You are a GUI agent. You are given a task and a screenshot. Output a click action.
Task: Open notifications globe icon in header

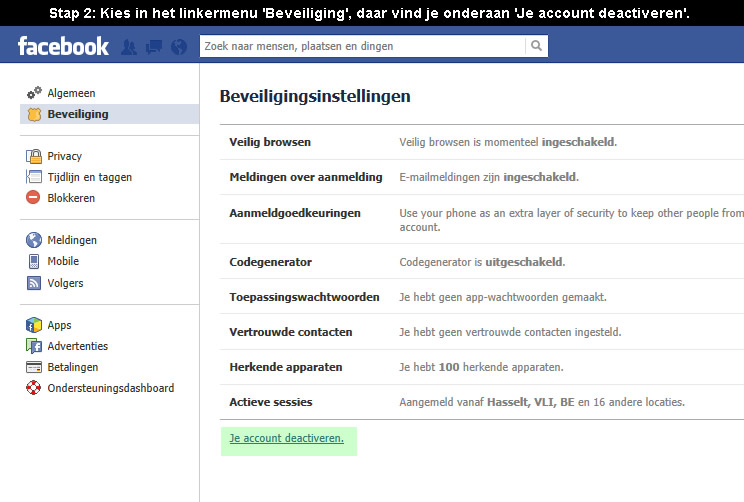(x=179, y=46)
